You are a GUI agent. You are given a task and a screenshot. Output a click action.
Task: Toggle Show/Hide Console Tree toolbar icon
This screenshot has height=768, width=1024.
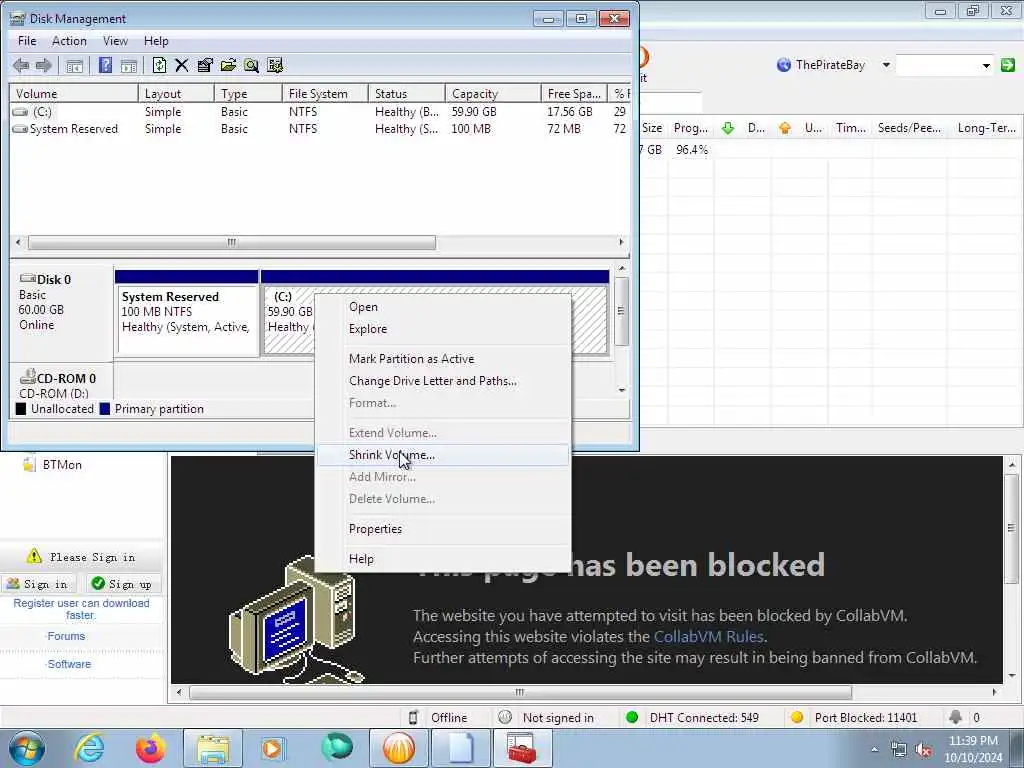pos(74,65)
